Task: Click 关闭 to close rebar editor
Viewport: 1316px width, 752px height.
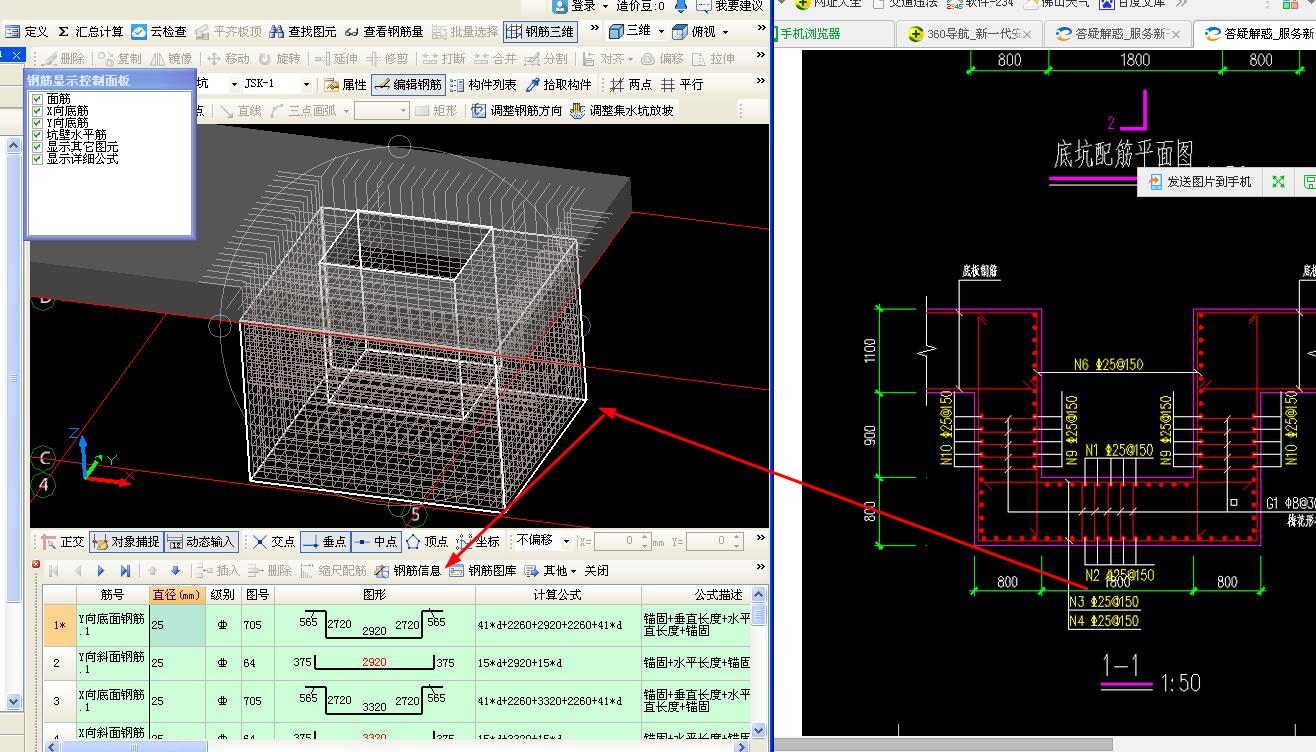Action: coord(597,571)
